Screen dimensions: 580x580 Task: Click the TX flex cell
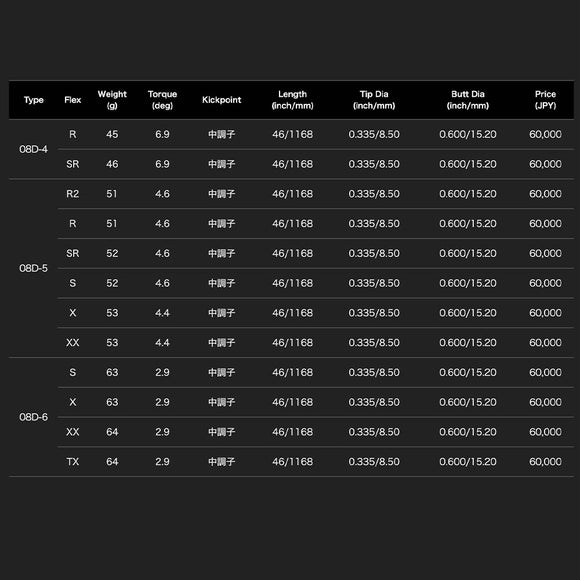tap(72, 462)
